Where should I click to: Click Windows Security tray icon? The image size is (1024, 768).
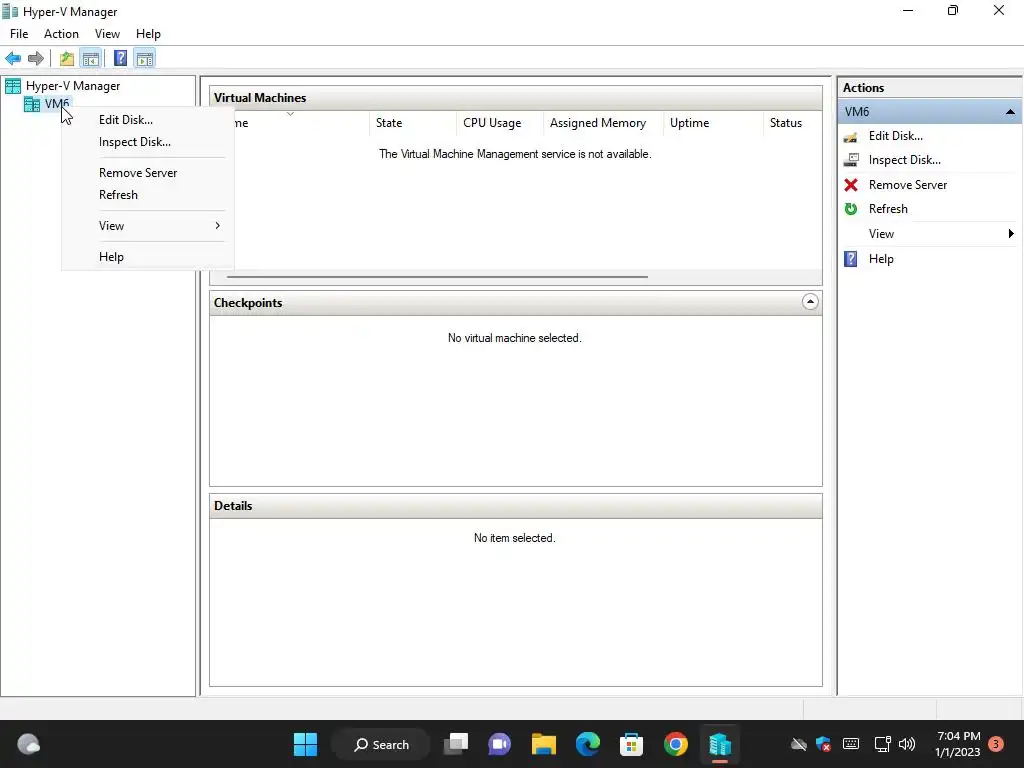(x=824, y=744)
